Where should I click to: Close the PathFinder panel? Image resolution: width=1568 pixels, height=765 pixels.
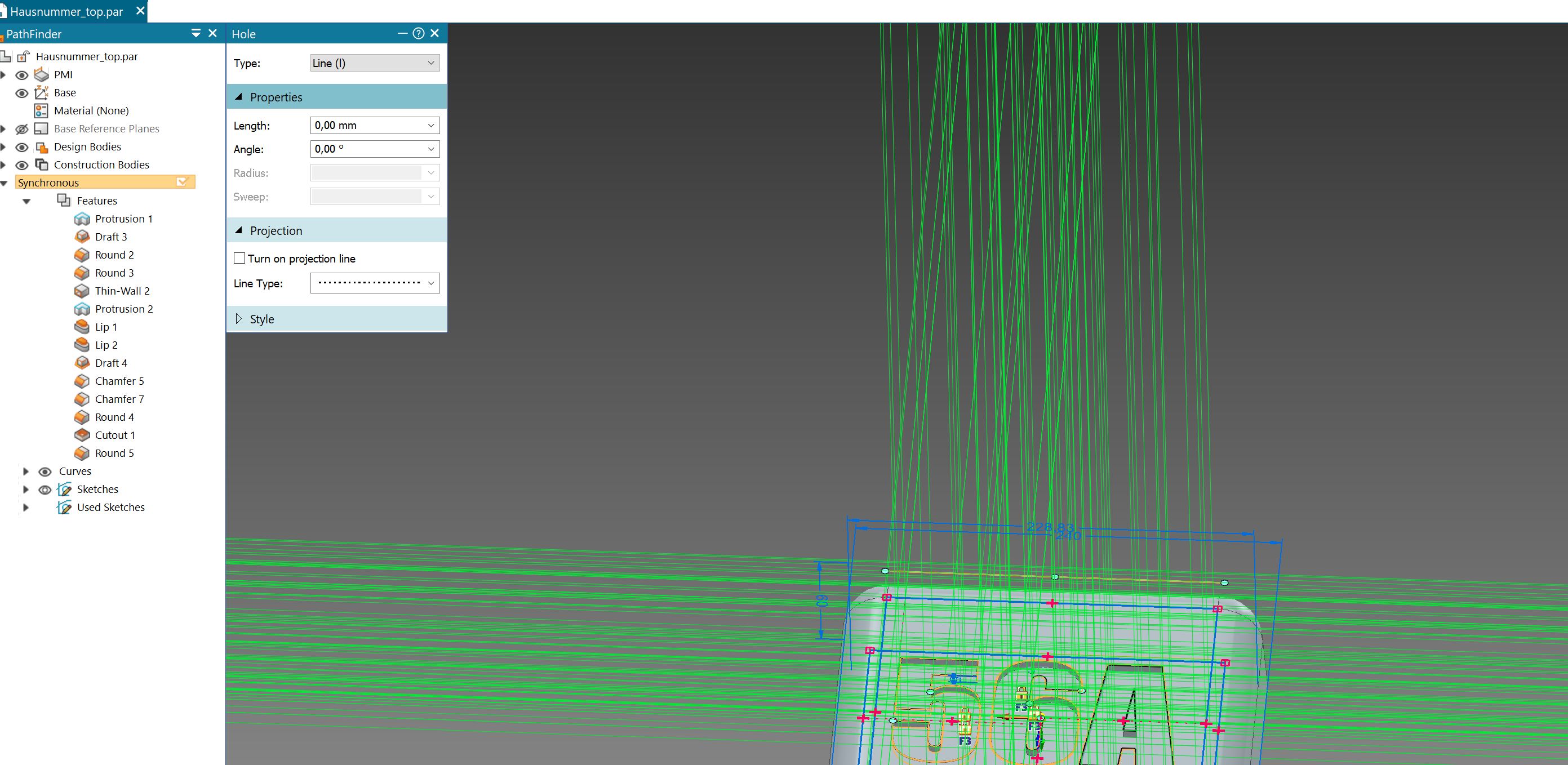point(212,33)
